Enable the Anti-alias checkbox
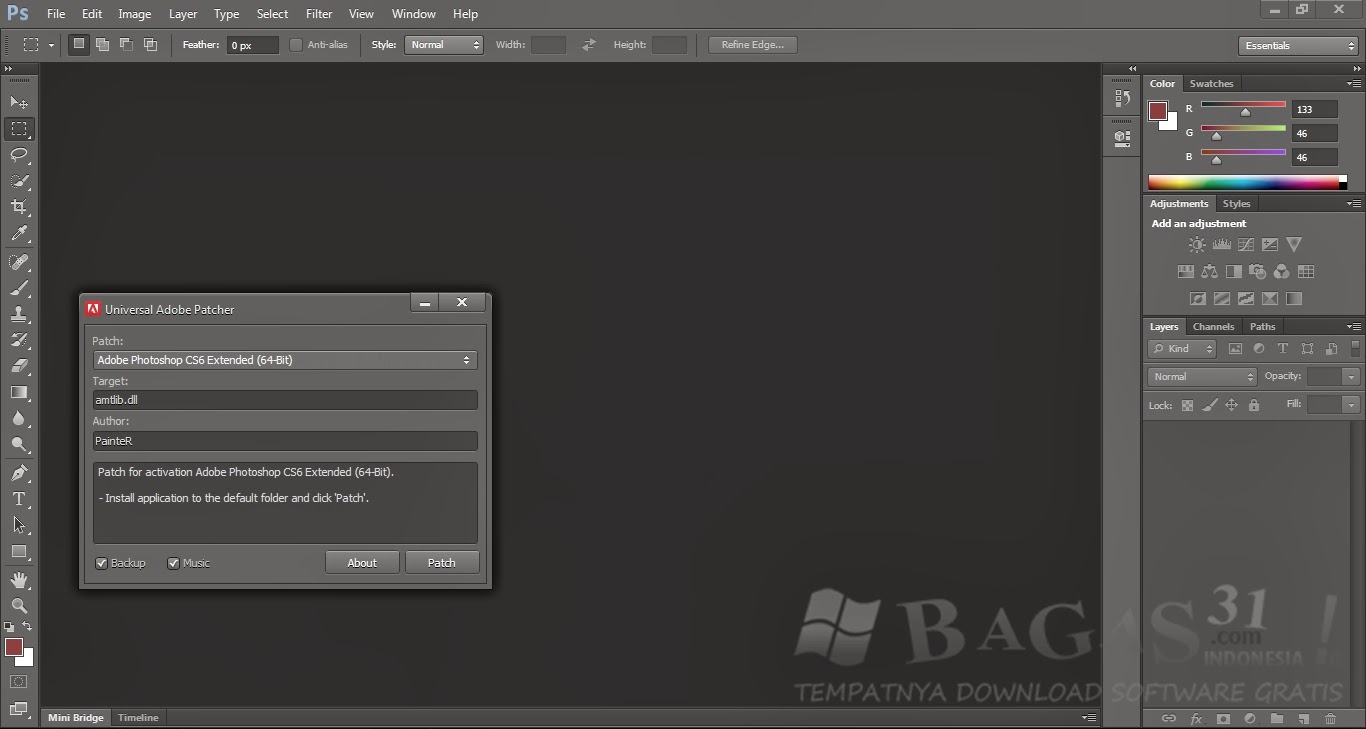 296,45
